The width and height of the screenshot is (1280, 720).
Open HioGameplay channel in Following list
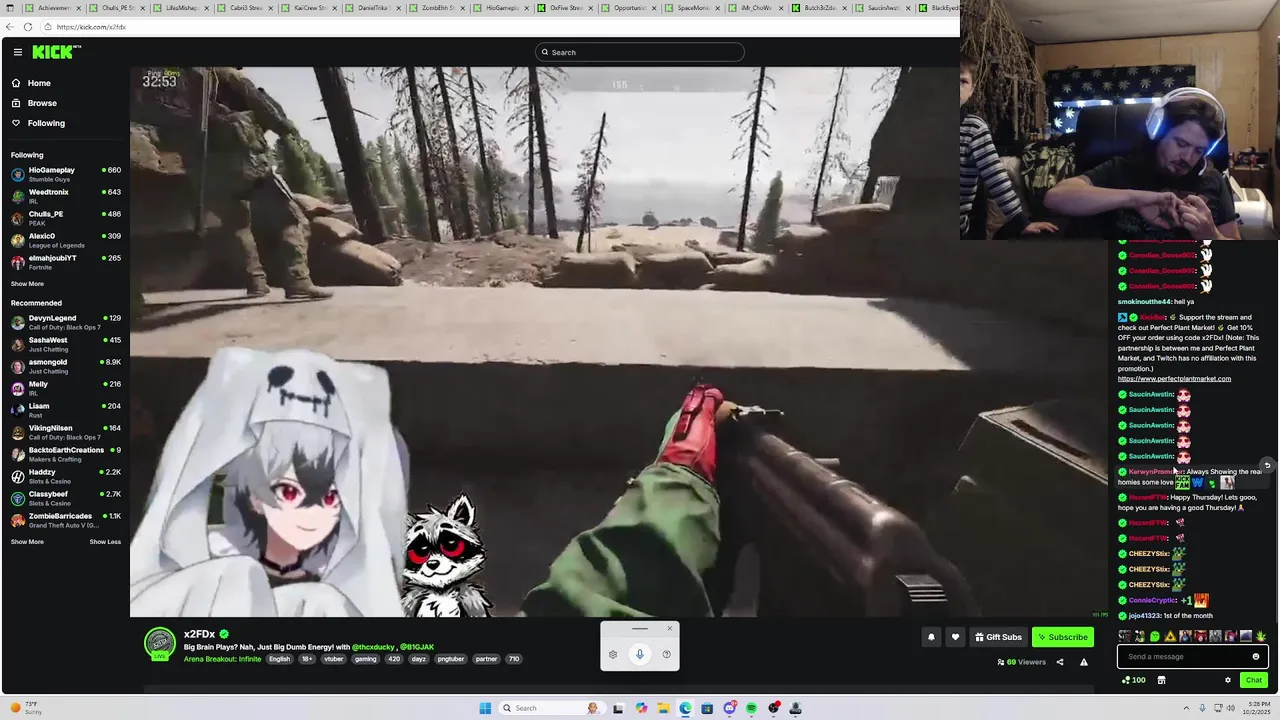tap(65, 174)
